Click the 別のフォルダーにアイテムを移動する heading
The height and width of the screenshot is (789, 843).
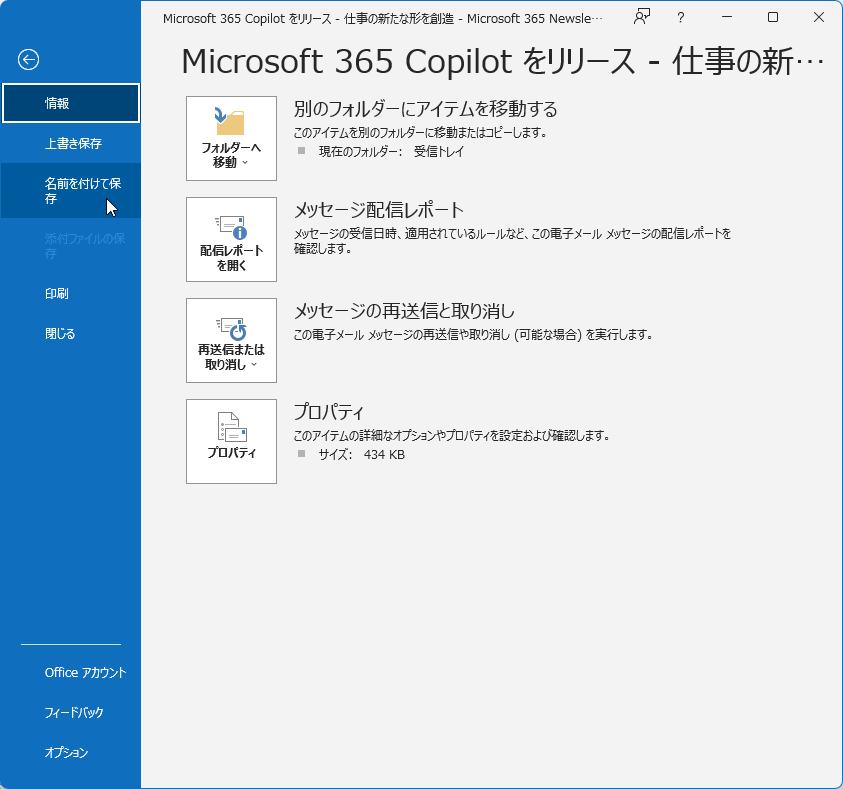pos(425,109)
